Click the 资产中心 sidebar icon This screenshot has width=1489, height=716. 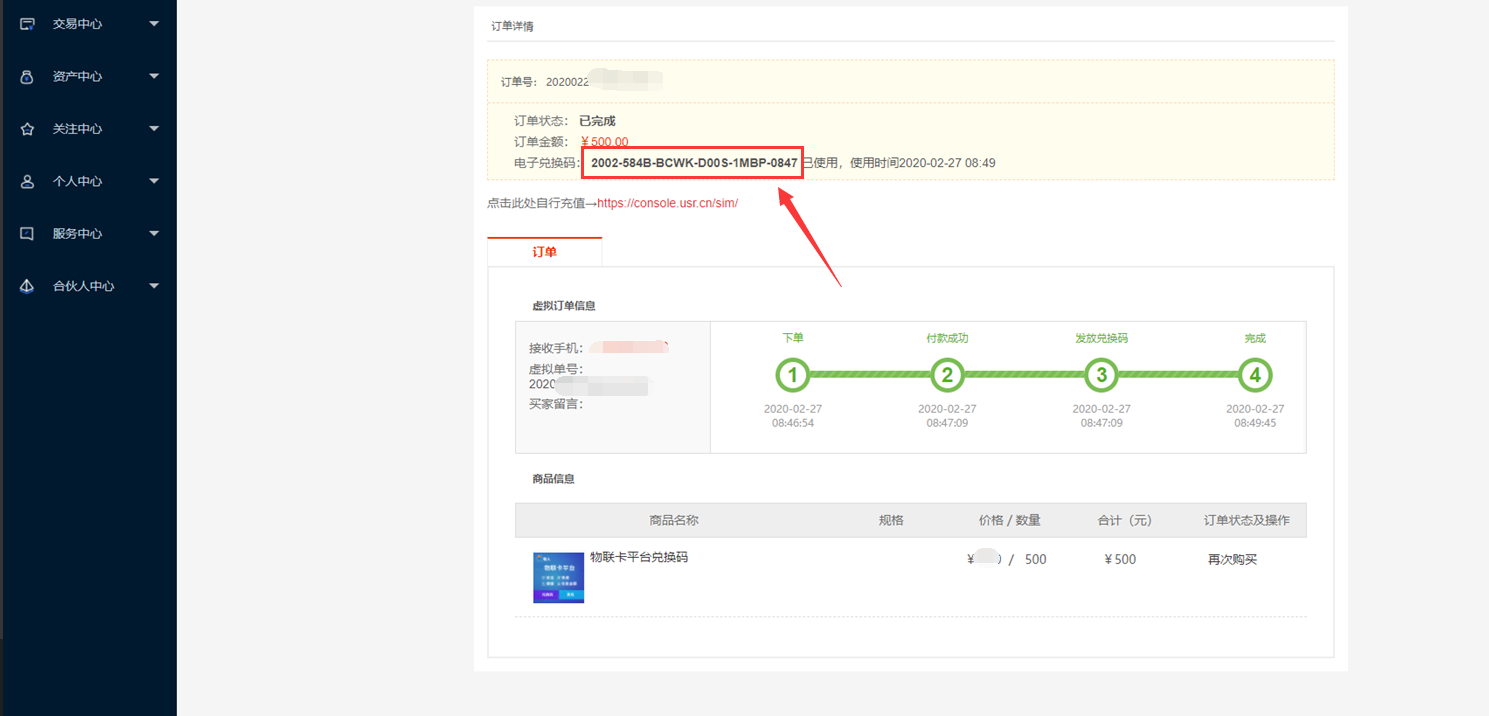28,76
